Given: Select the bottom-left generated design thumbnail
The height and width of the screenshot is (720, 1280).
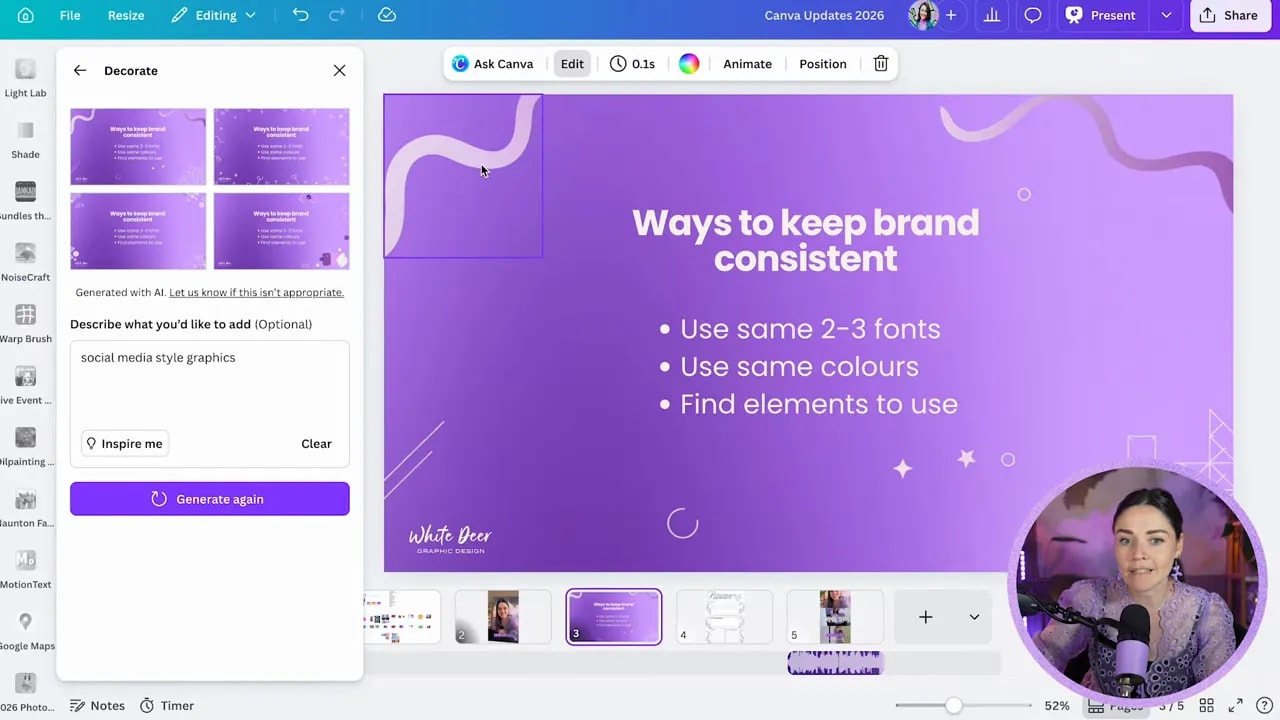Looking at the screenshot, I should [138, 231].
